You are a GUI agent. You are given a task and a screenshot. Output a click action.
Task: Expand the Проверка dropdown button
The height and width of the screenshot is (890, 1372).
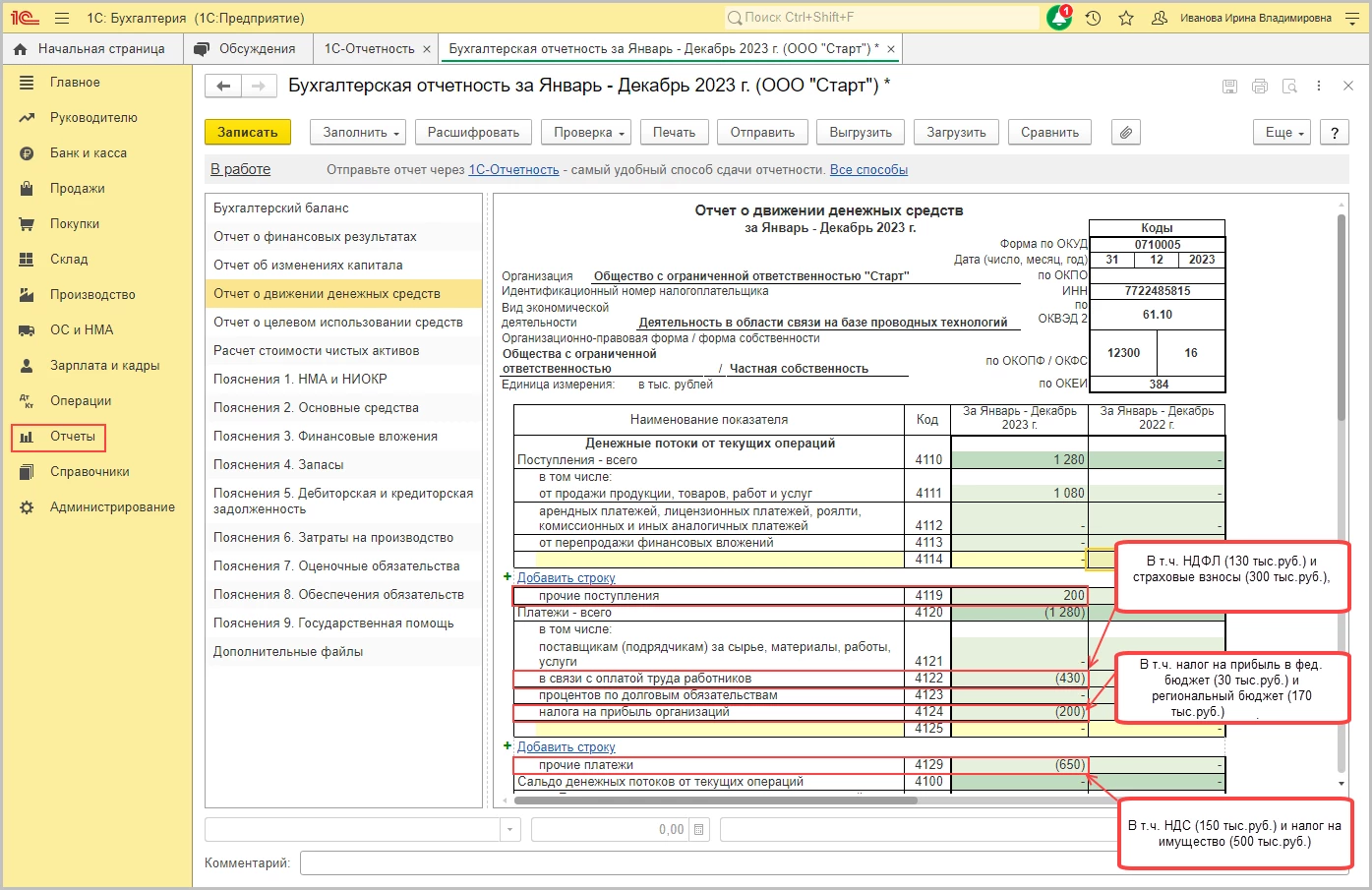tap(590, 133)
